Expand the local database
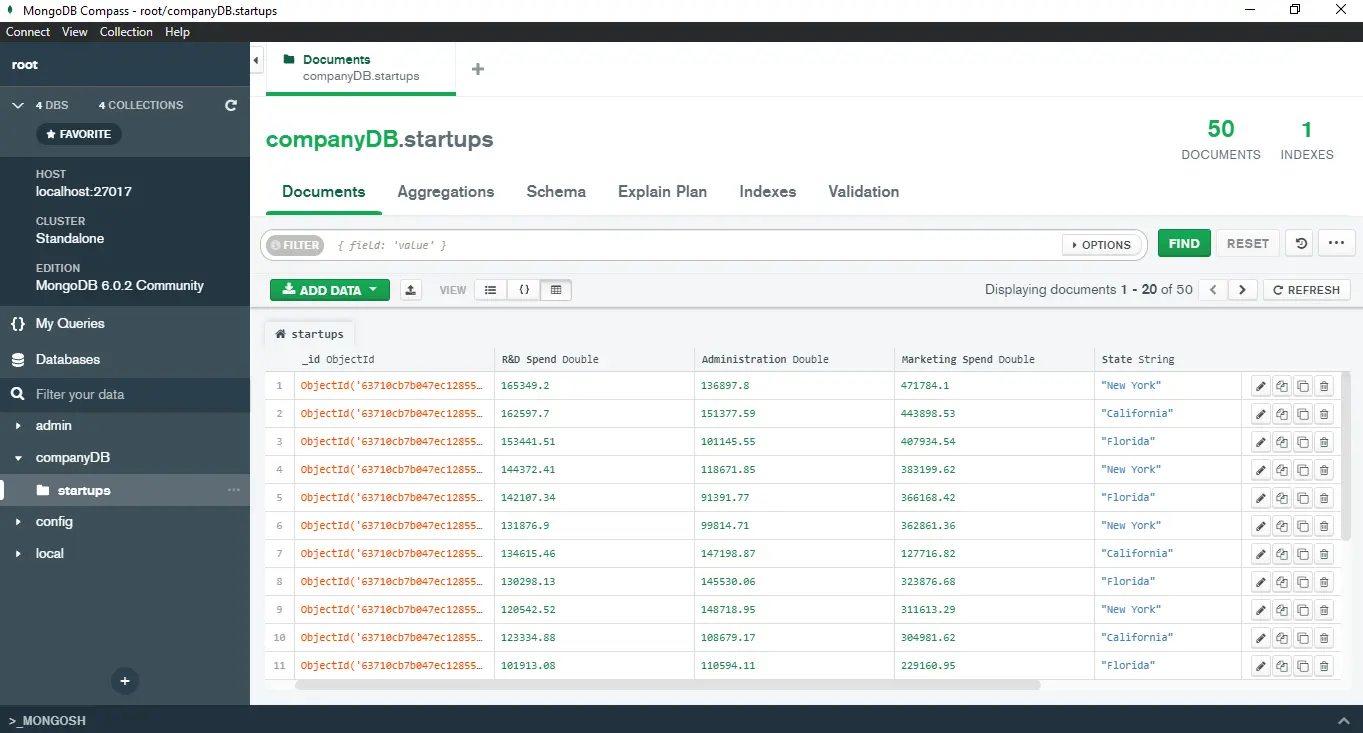The width and height of the screenshot is (1363, 733). 18,554
